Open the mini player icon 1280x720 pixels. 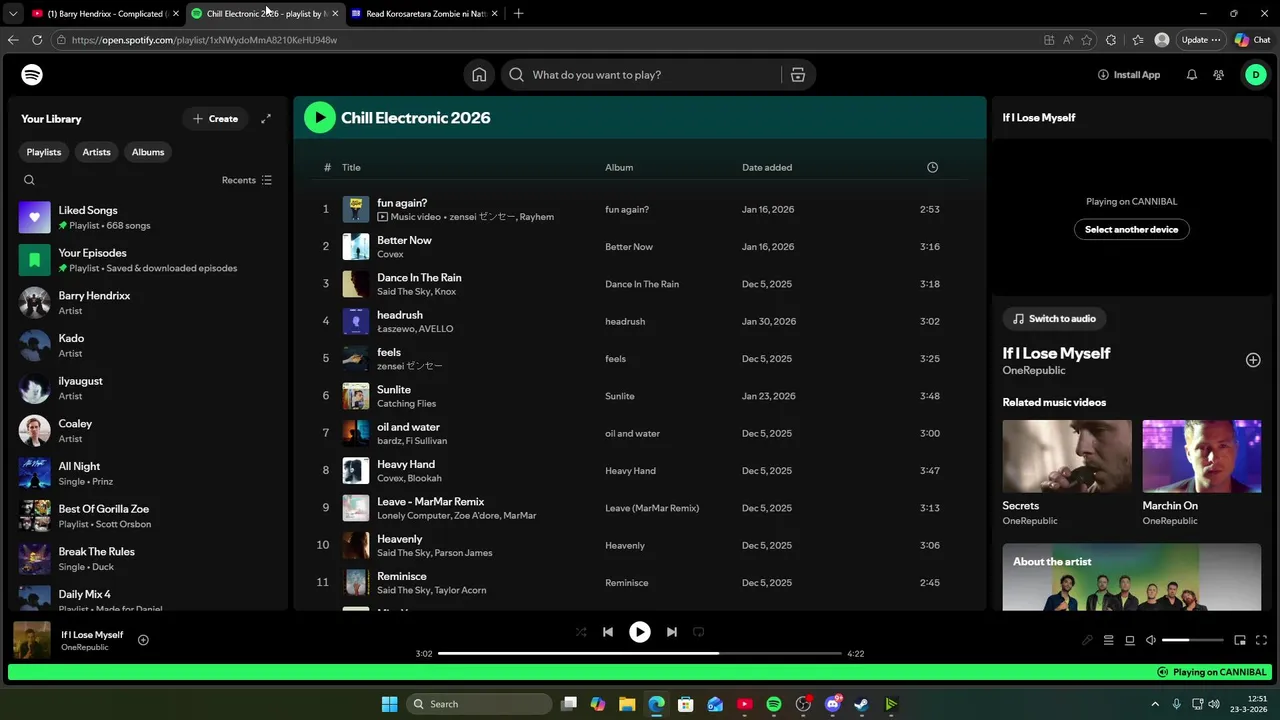[1240, 640]
